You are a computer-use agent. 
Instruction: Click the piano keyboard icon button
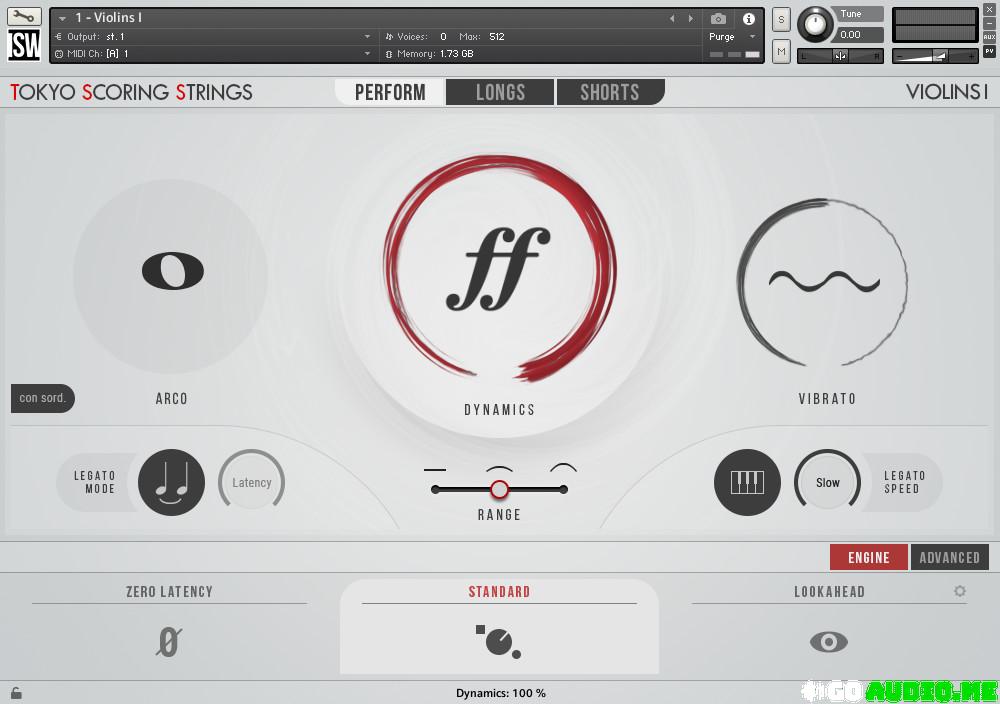click(747, 483)
